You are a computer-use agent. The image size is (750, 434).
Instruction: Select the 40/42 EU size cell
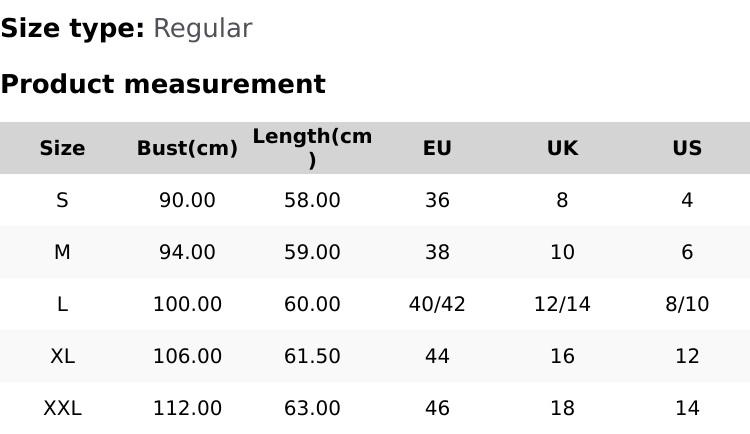tap(437, 304)
